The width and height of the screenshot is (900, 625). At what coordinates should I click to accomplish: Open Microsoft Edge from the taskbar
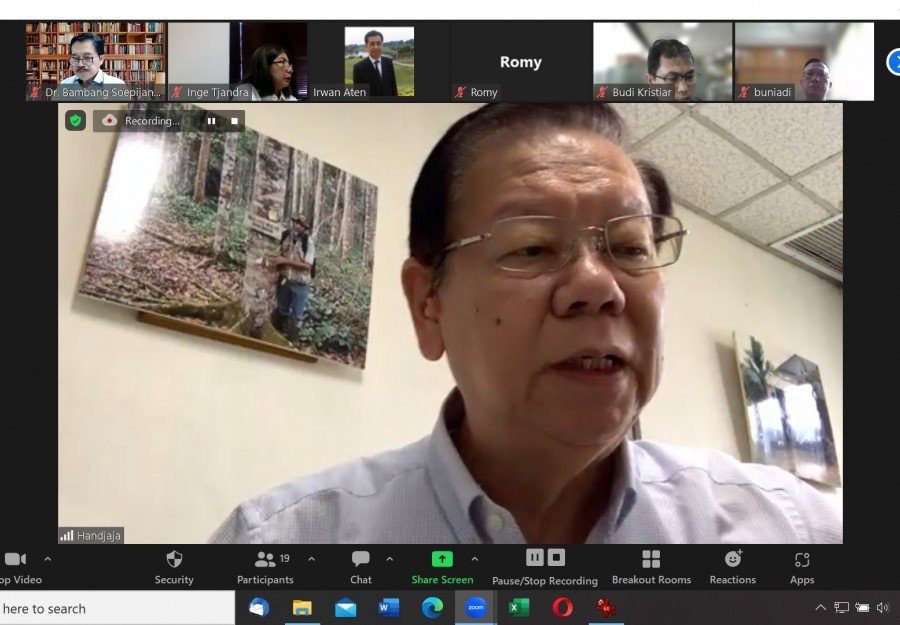[x=432, y=607]
